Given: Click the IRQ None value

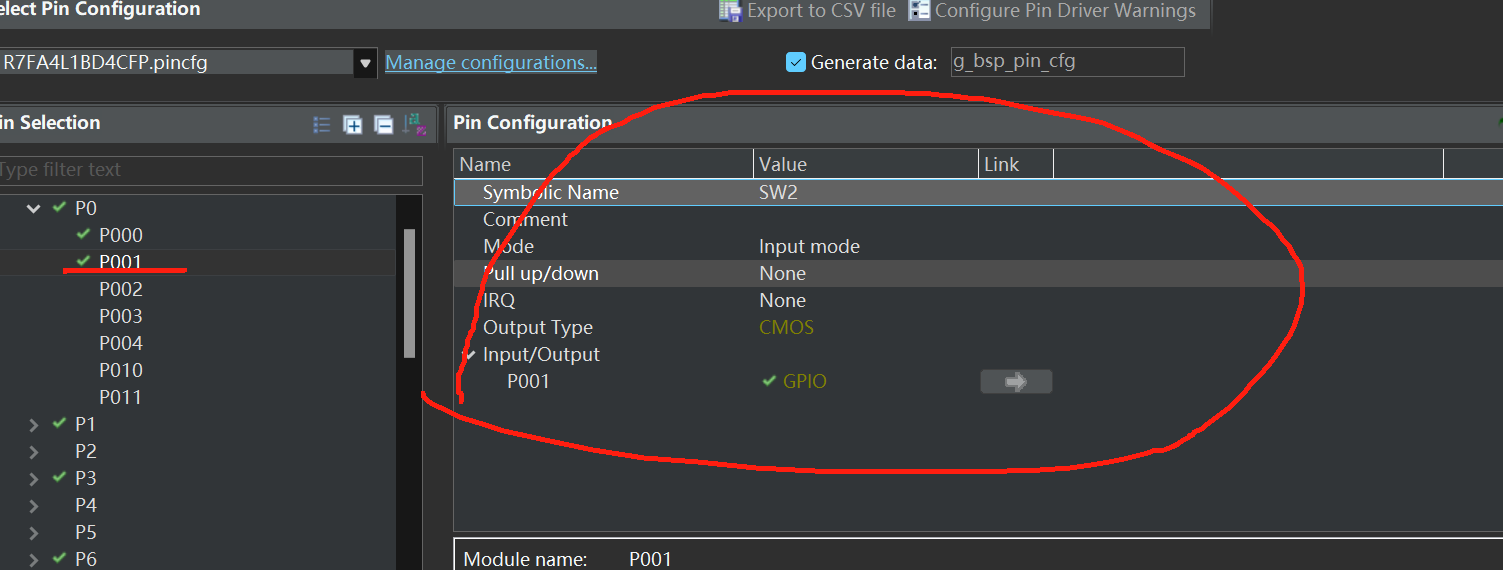Looking at the screenshot, I should [782, 300].
